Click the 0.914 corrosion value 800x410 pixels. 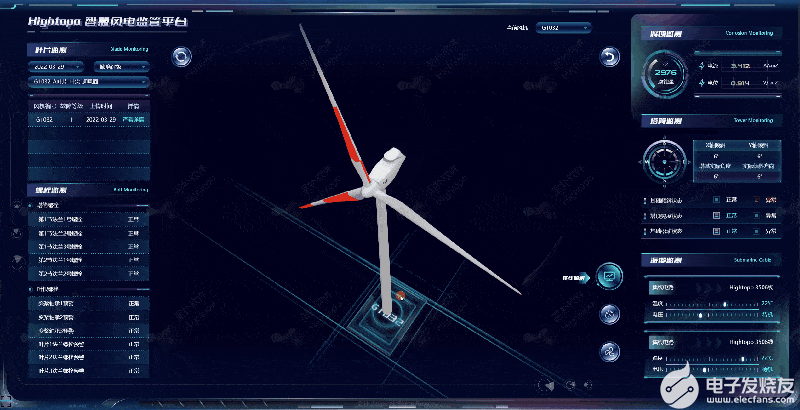click(740, 83)
